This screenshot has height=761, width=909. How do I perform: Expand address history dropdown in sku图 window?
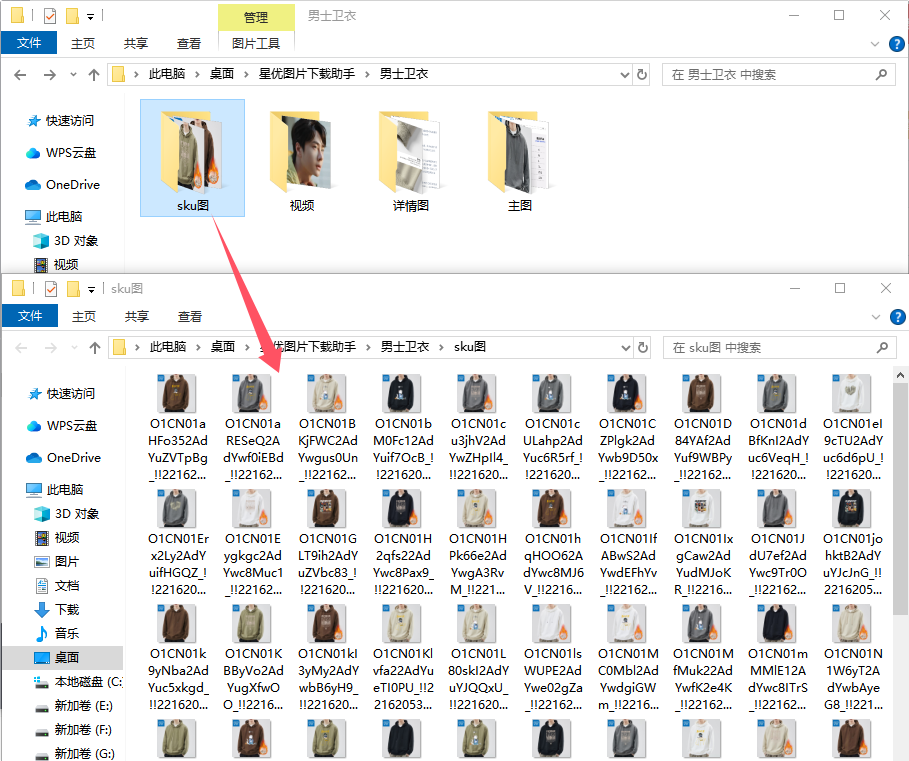pyautogui.click(x=626, y=348)
